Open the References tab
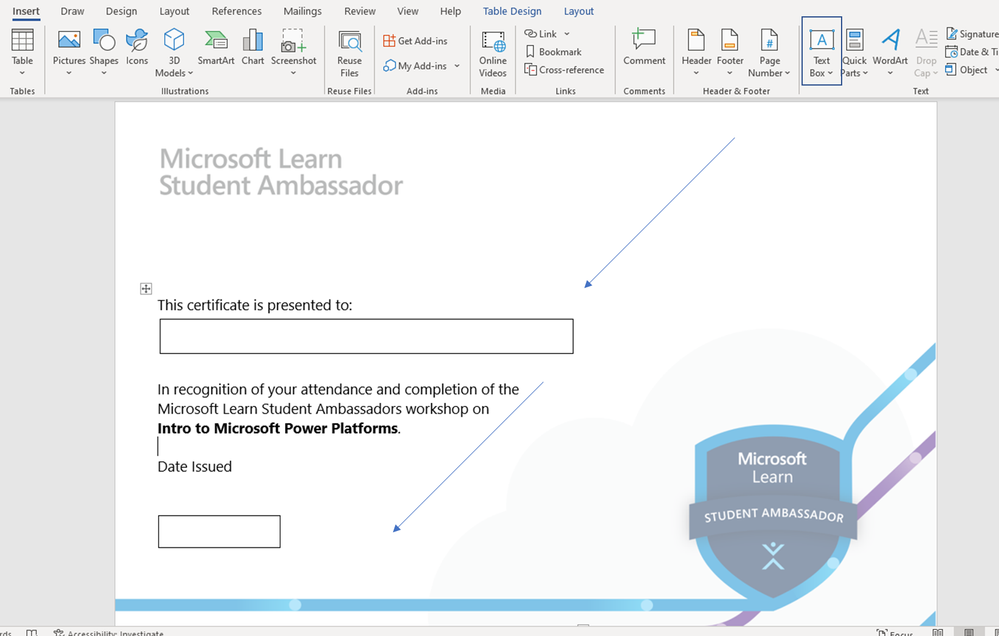 click(236, 11)
